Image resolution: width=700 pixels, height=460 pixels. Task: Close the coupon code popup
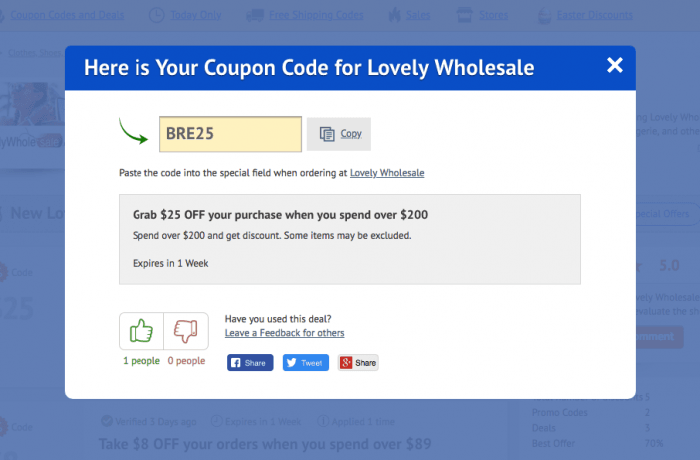coord(614,66)
